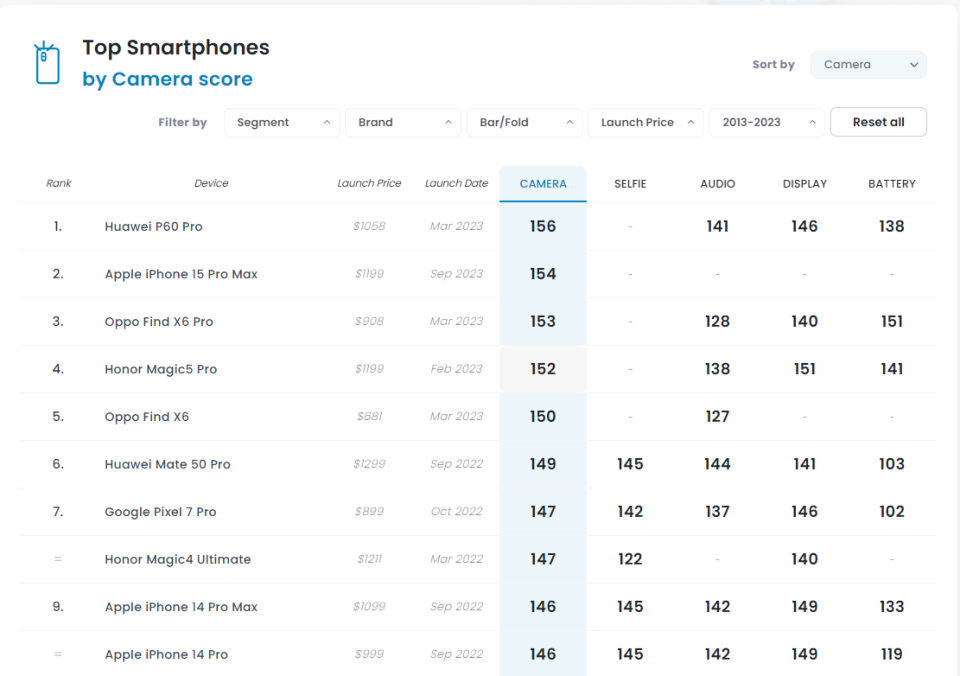Open the Launch Price filter

click(645, 122)
